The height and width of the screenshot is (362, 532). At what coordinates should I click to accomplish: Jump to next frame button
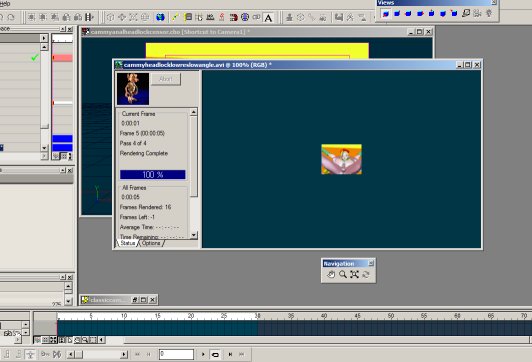pyautogui.click(x=230, y=355)
